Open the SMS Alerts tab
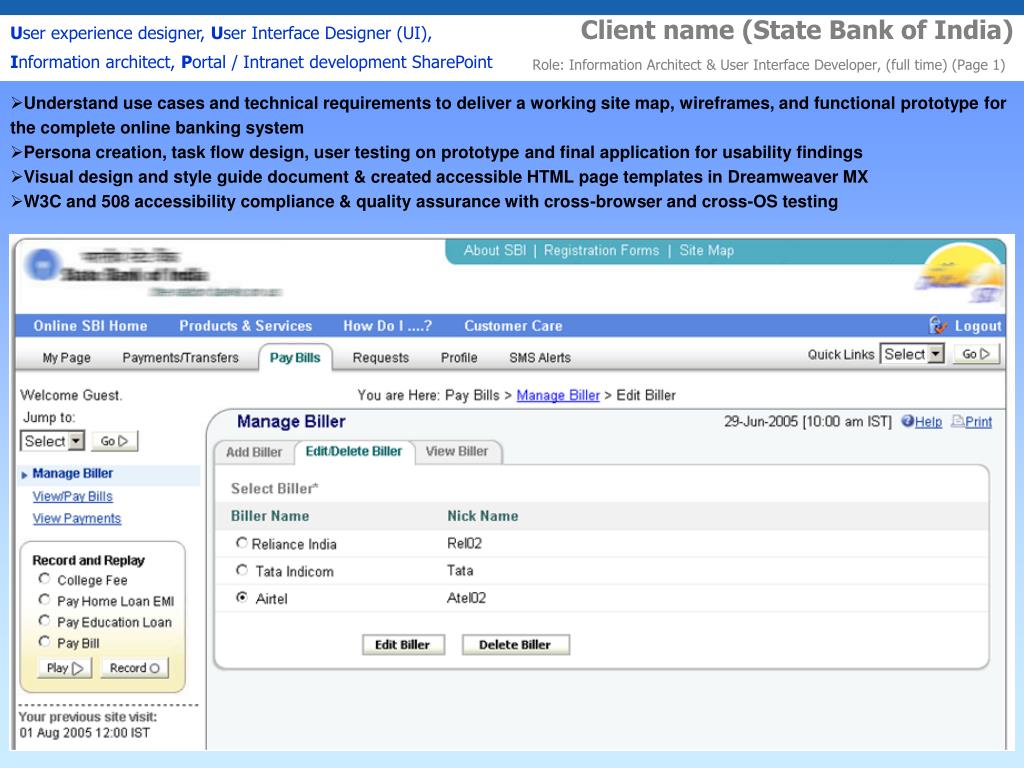This screenshot has height=768, width=1024. point(540,358)
